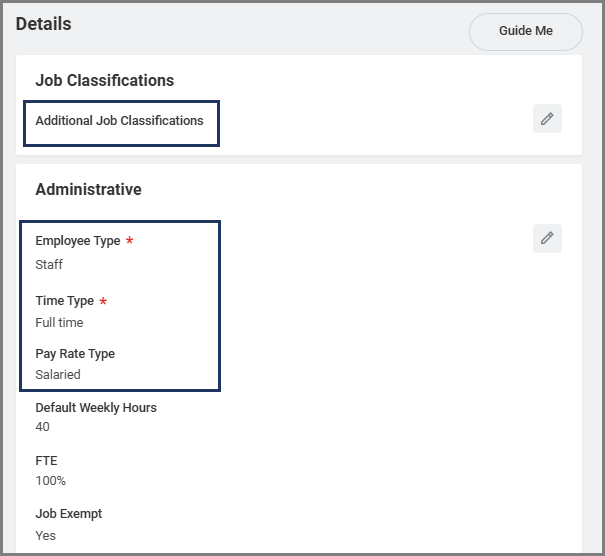Click the Details heading
The image size is (605, 556).
[x=43, y=24]
